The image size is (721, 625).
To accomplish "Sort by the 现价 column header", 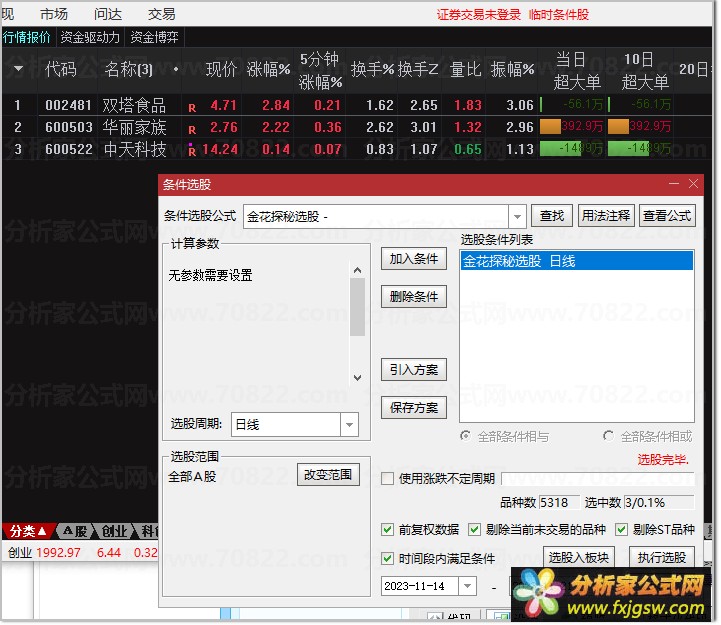I will [x=221, y=69].
